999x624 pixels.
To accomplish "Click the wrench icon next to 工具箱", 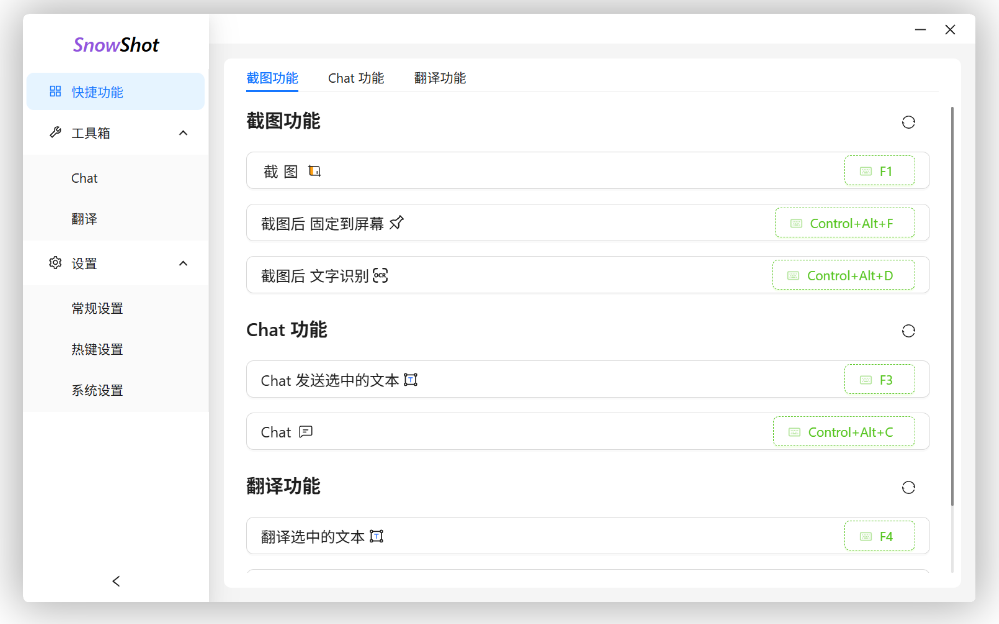I will (x=55, y=133).
